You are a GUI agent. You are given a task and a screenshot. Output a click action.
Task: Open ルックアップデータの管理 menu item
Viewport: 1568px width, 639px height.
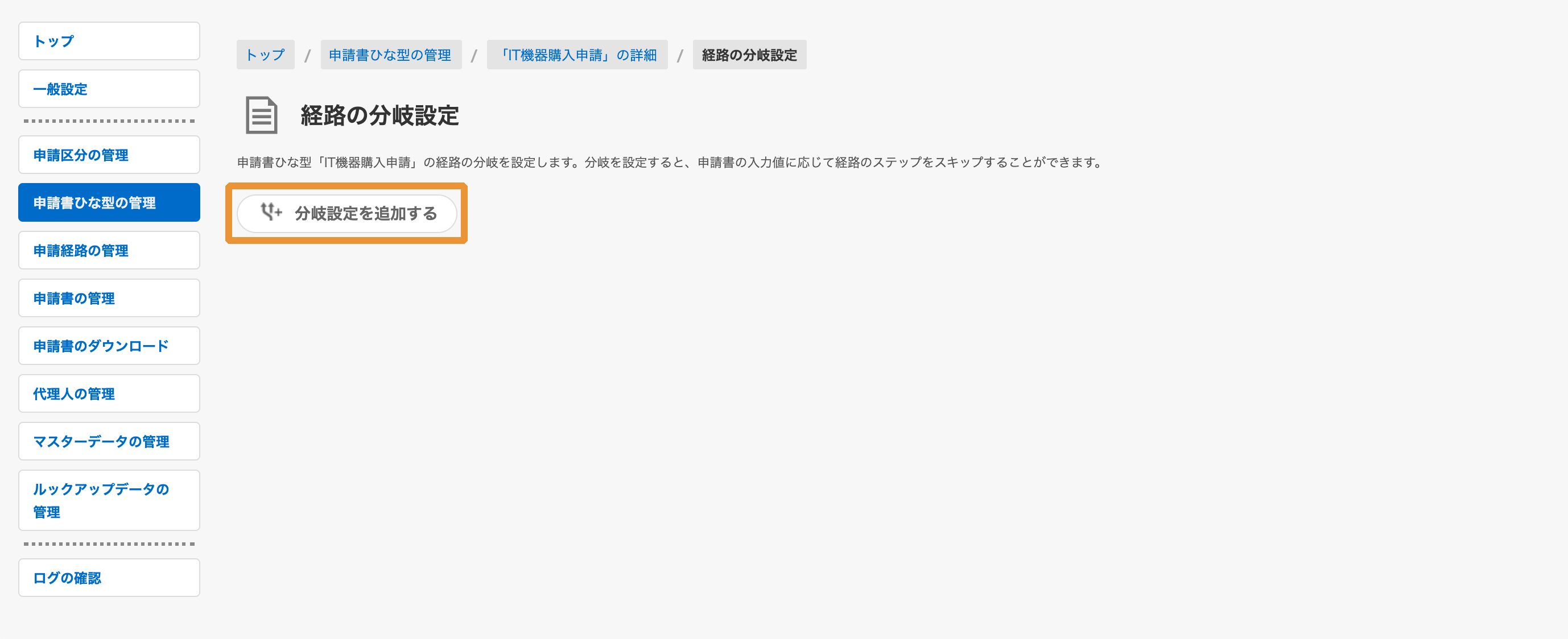point(109,500)
